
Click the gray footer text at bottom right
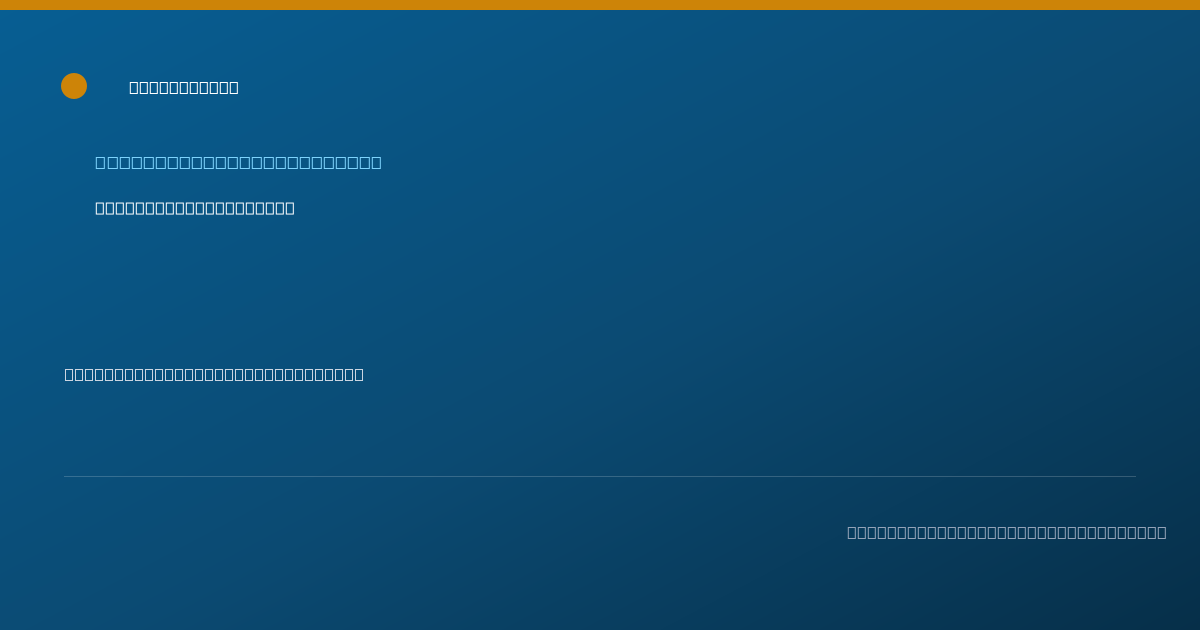pos(1007,532)
